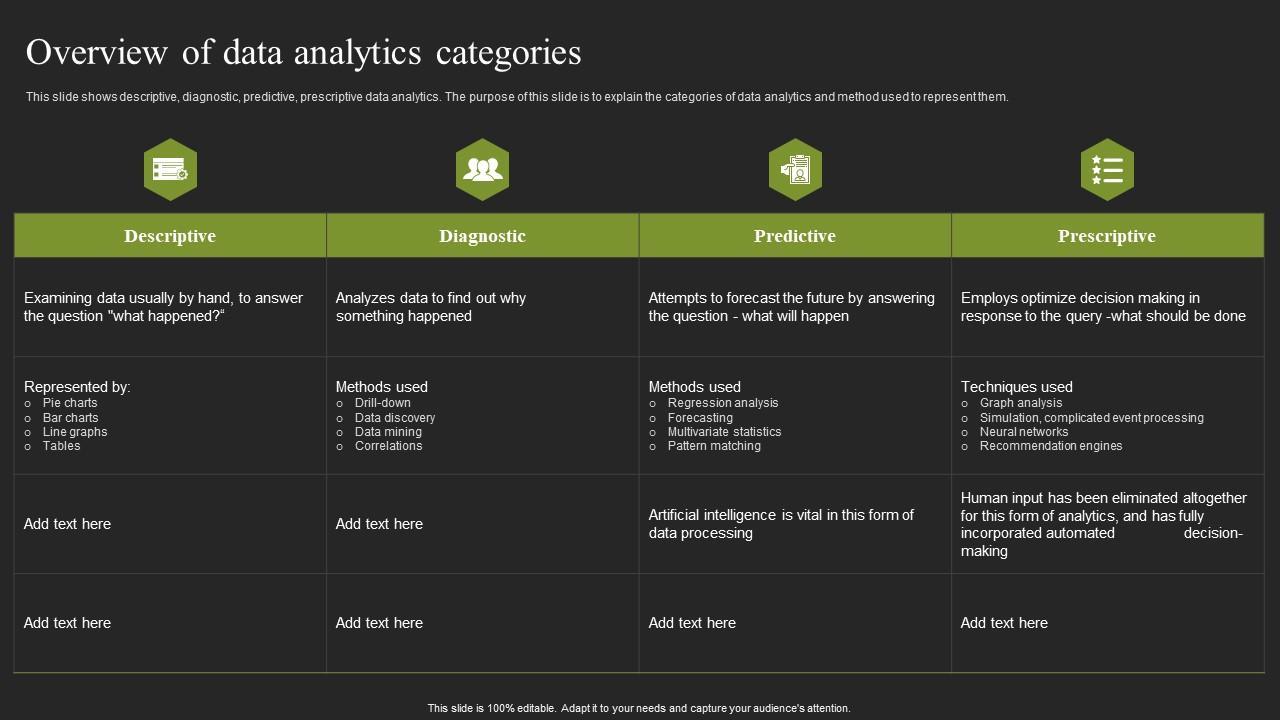
Task: Click the optimize decision making definition cell
Action: point(1103,307)
